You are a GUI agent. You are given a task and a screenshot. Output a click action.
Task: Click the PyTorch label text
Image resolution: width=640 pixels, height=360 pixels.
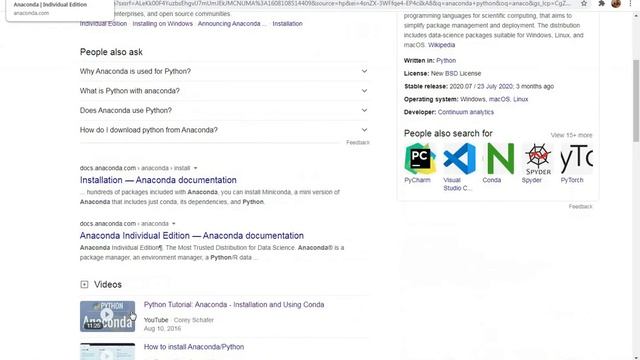pyautogui.click(x=572, y=180)
